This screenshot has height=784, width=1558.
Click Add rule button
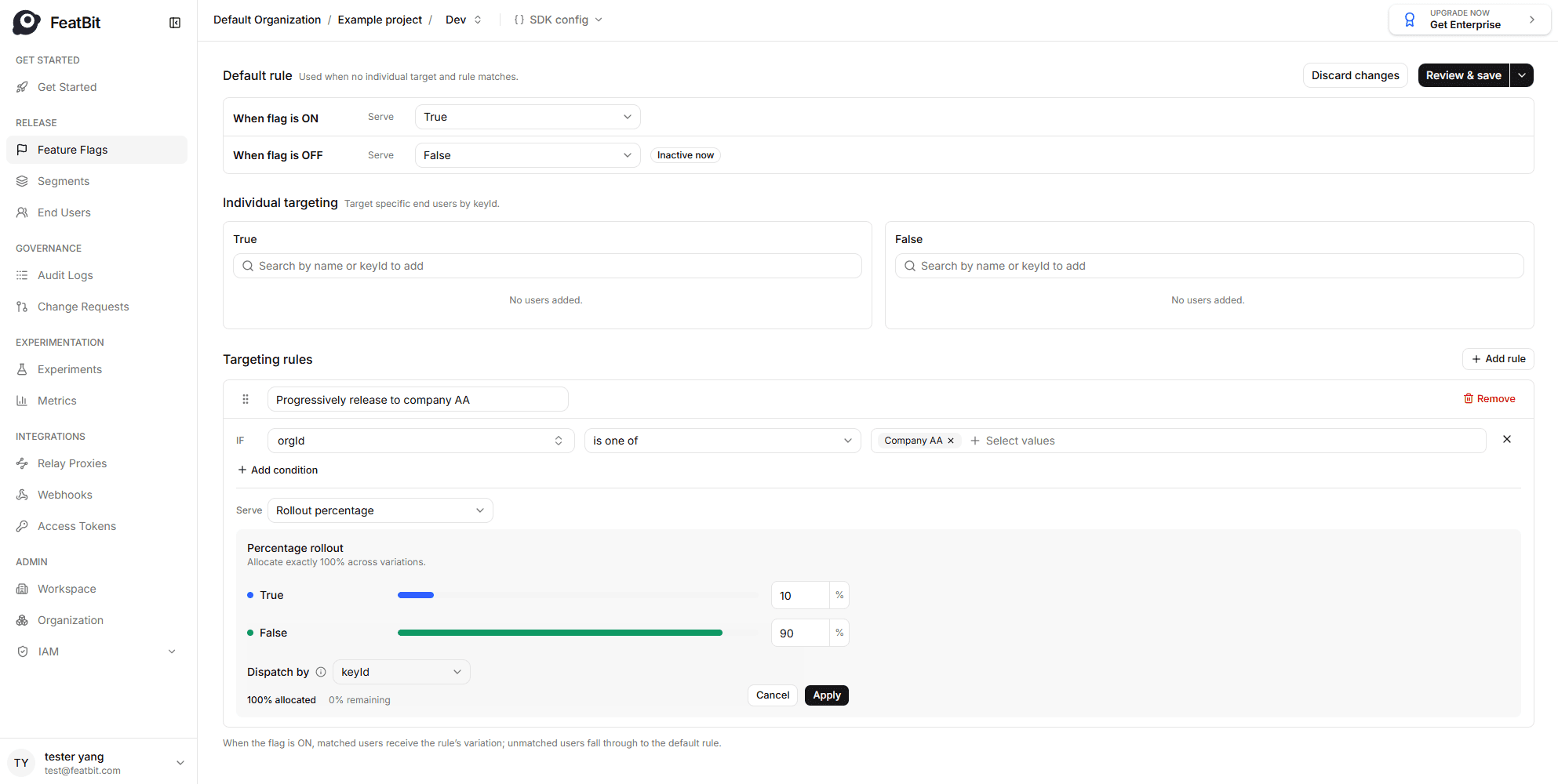coord(1498,359)
